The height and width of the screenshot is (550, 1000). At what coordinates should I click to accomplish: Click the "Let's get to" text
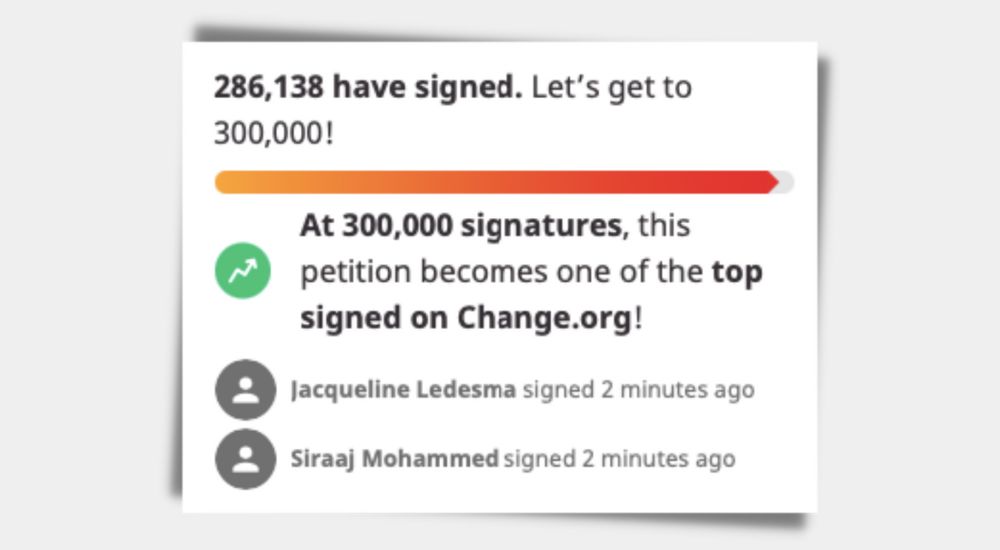611,88
